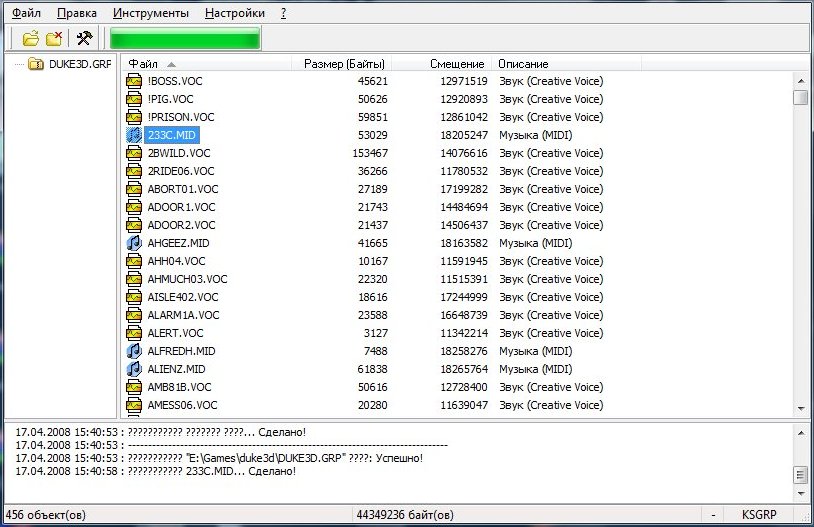Click the sound icon of !PRISON.VOC
Image resolution: width=814 pixels, height=527 pixels.
[x=134, y=117]
